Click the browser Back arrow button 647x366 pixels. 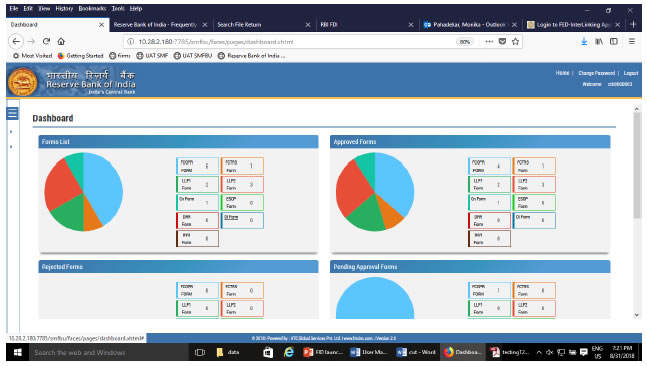tap(16, 41)
